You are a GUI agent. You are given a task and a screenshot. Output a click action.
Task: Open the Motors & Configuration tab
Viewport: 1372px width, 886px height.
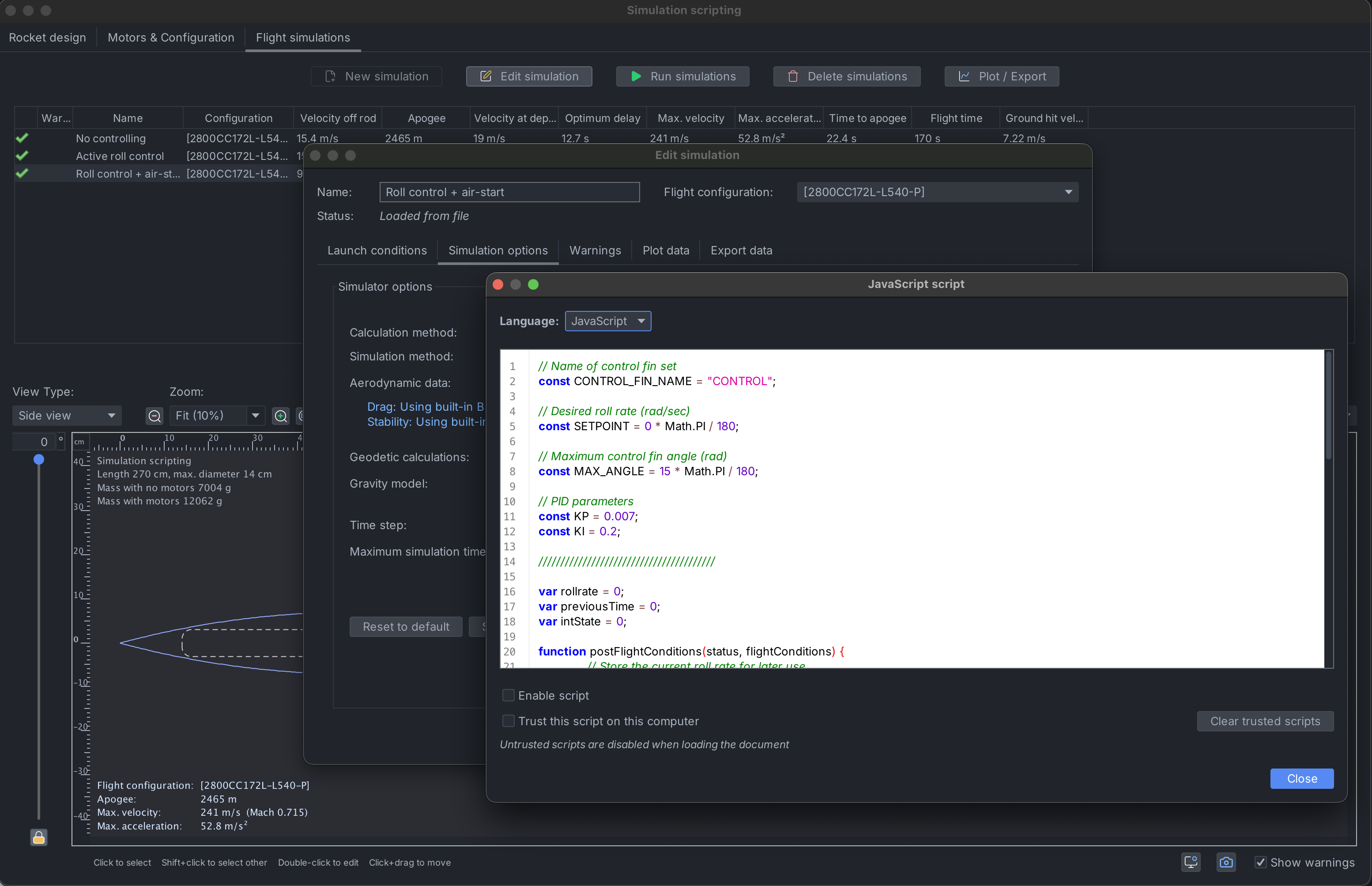click(x=171, y=38)
